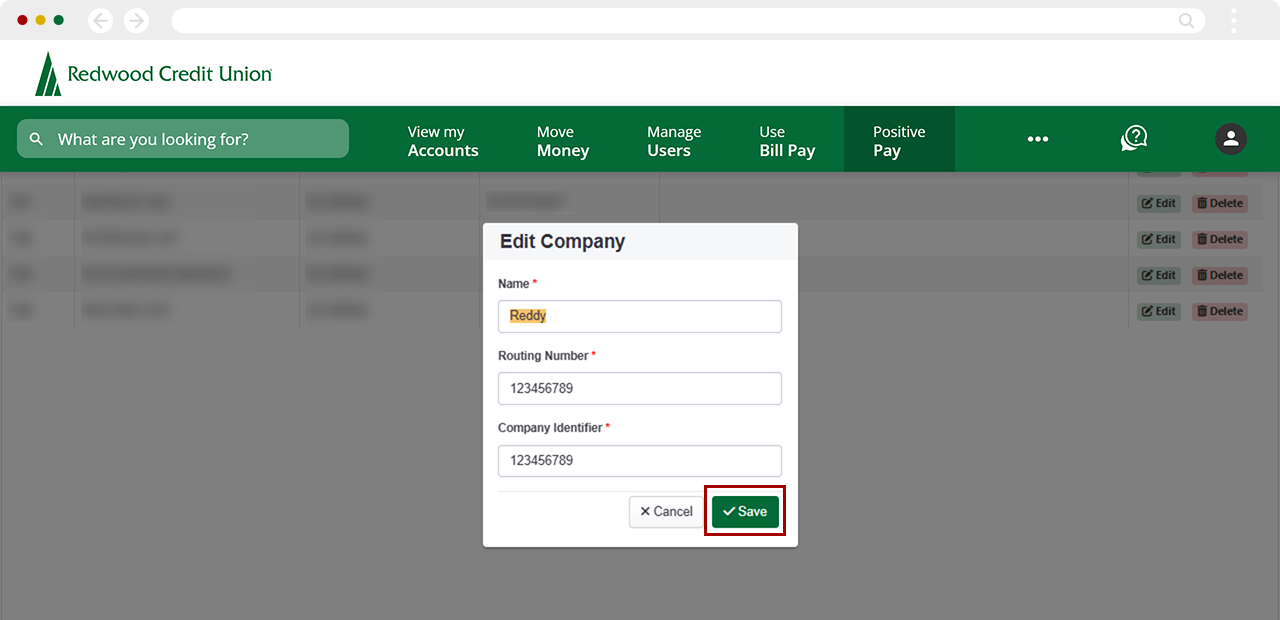
Task: Open the Positive Pay menu
Action: 899,141
